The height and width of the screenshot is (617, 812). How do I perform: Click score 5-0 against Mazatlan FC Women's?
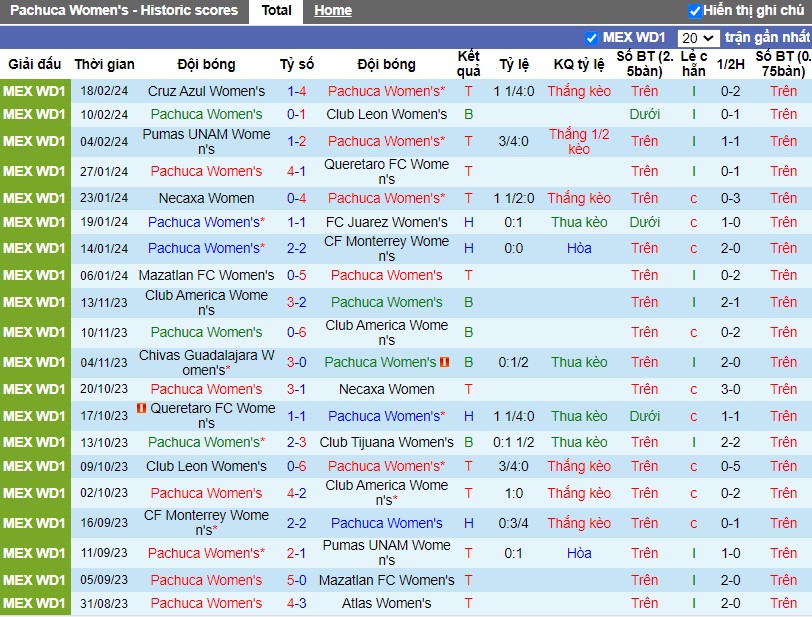(297, 580)
